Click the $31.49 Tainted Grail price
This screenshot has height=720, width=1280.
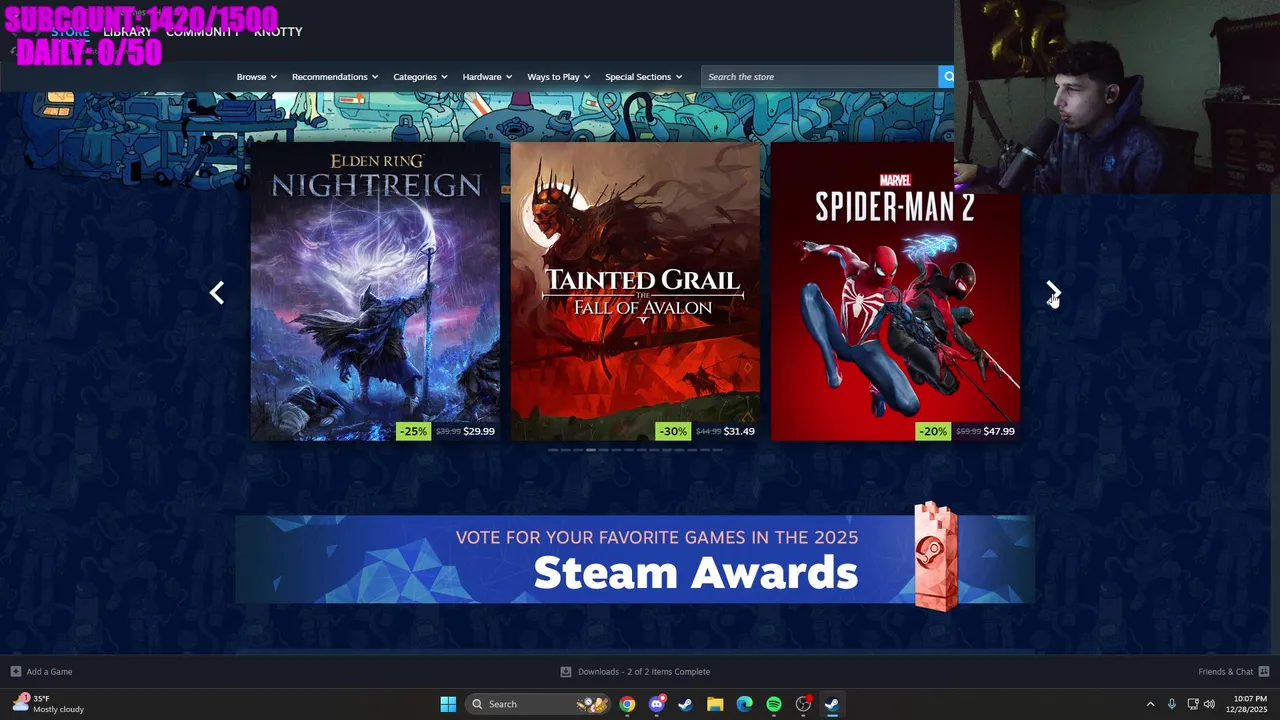(739, 431)
